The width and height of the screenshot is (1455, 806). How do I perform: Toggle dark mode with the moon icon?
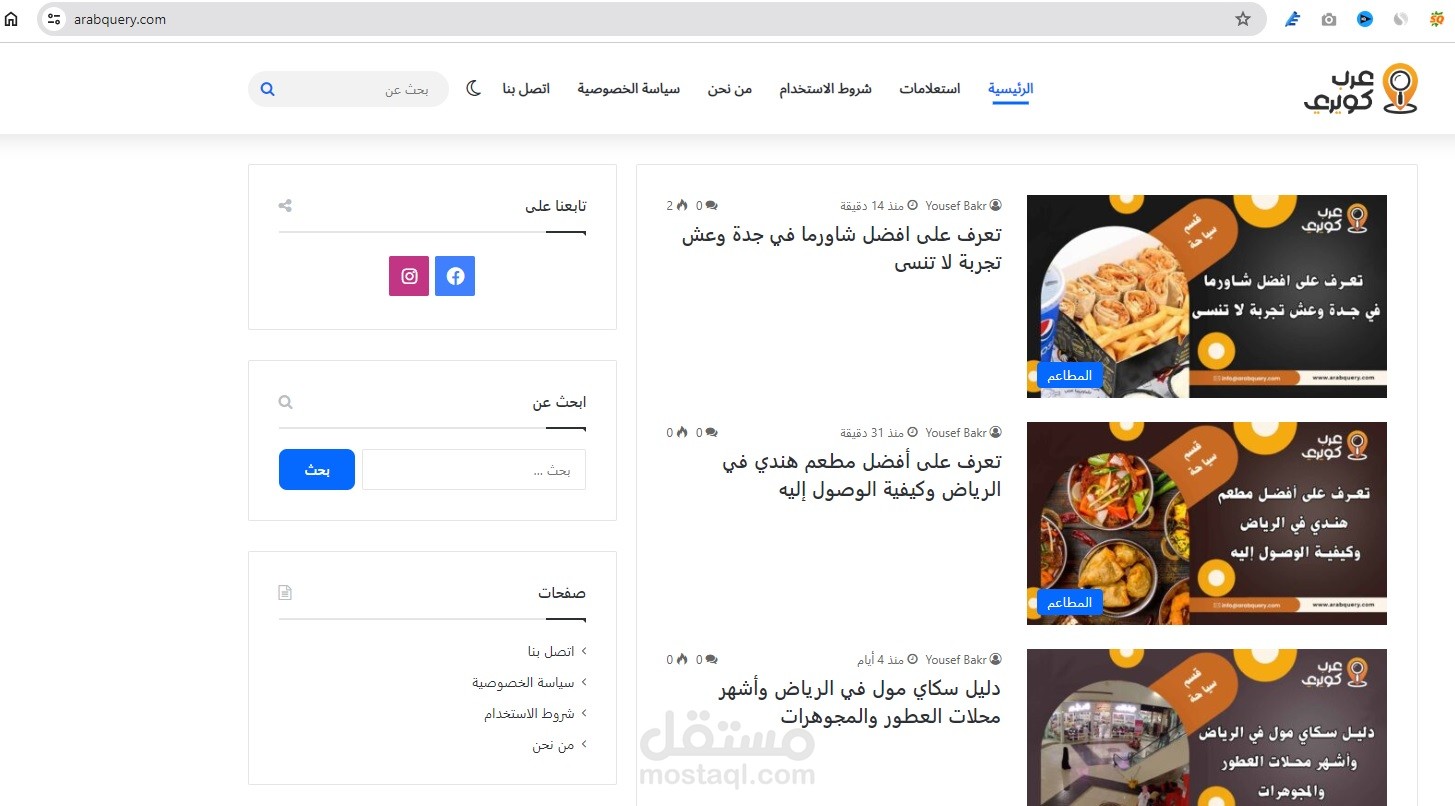tap(474, 89)
